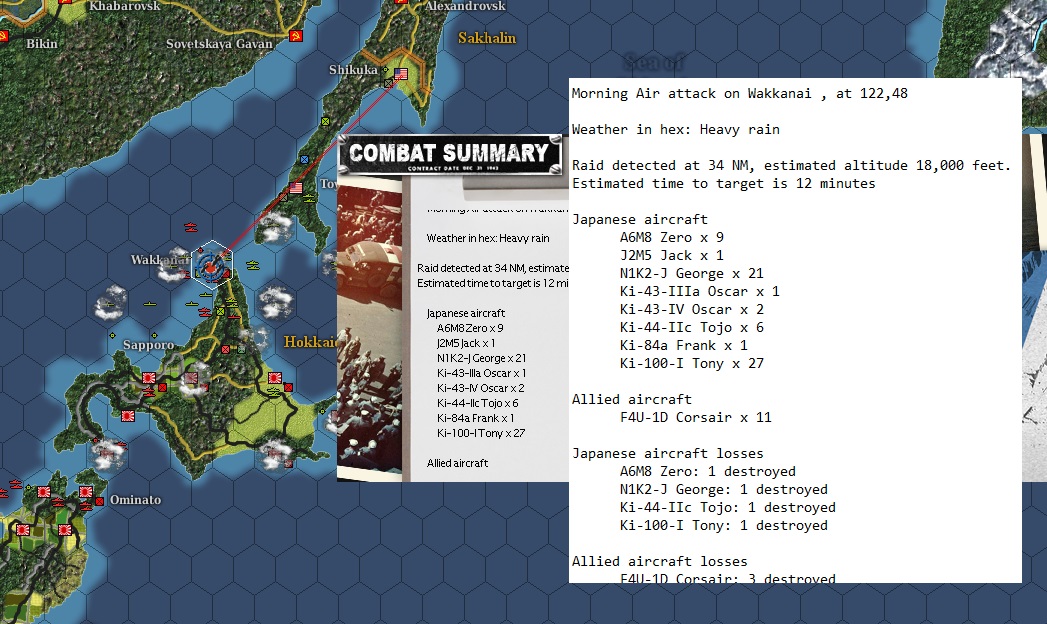Screen dimensions: 1047x624
Task: Select the green unit marker south of Wakkanai
Action: 220,311
